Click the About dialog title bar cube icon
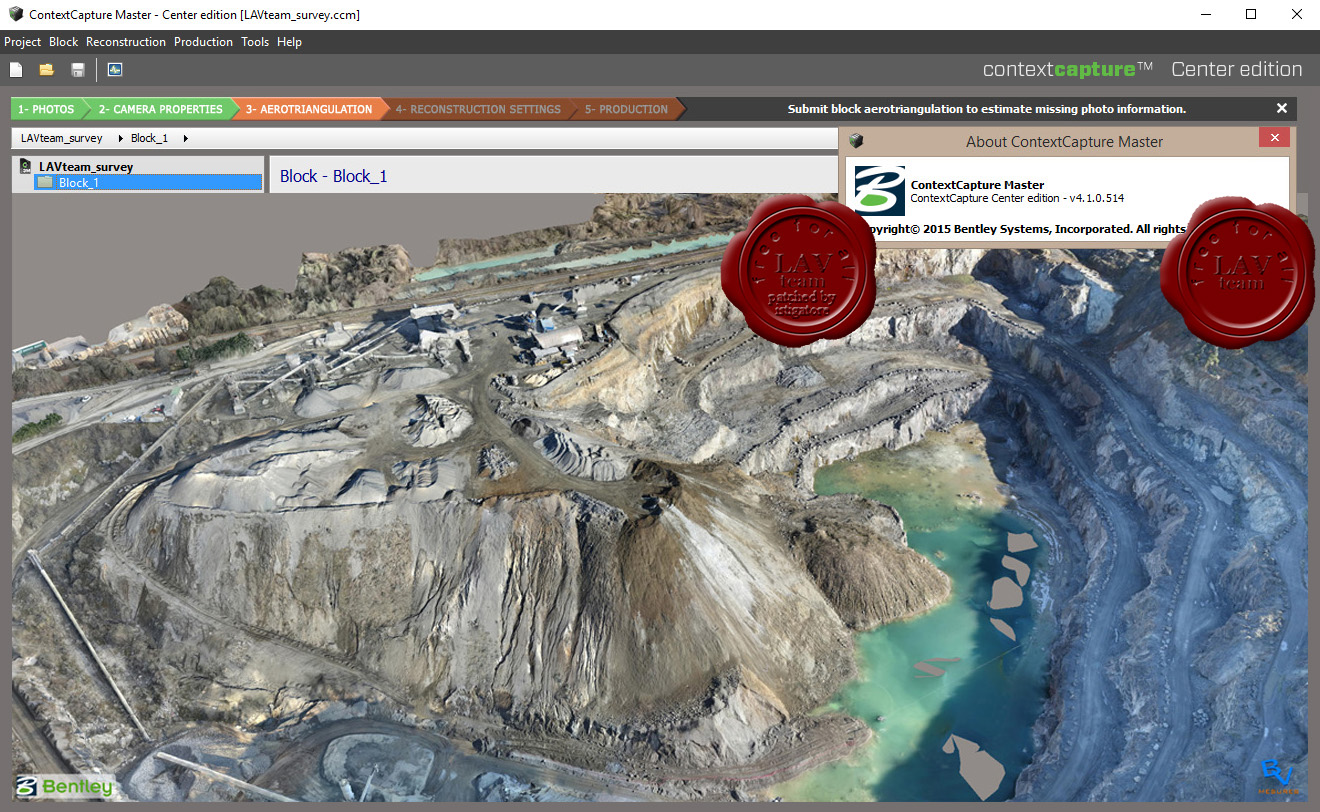Image resolution: width=1320 pixels, height=812 pixels. [856, 141]
